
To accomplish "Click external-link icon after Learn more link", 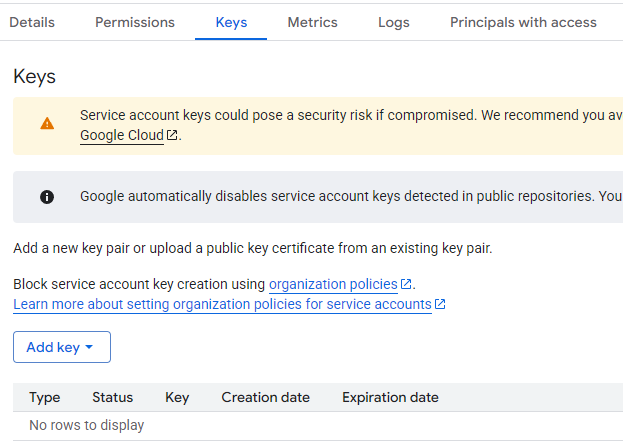I will pos(440,304).
